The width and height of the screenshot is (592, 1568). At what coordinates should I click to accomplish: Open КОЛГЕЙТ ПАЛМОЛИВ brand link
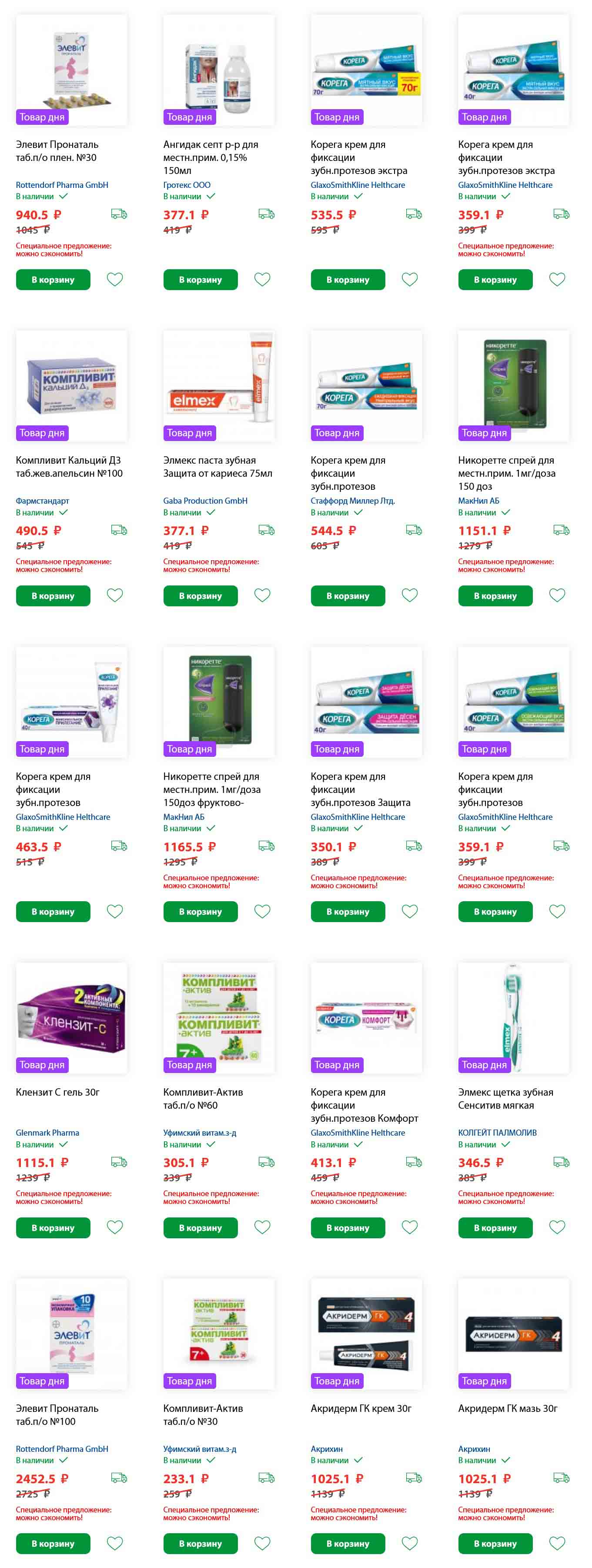pos(497,1133)
